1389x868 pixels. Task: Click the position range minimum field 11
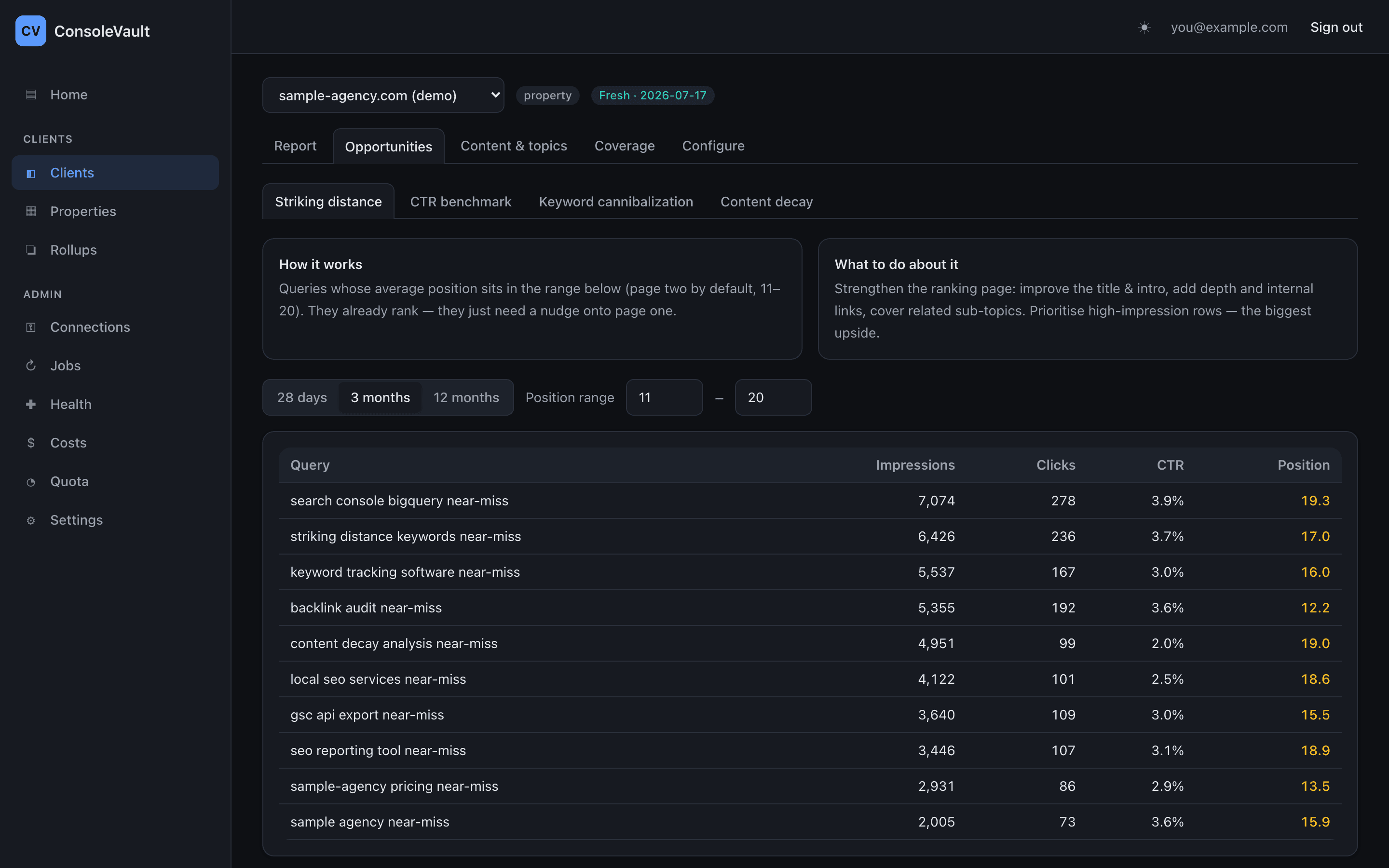664,397
